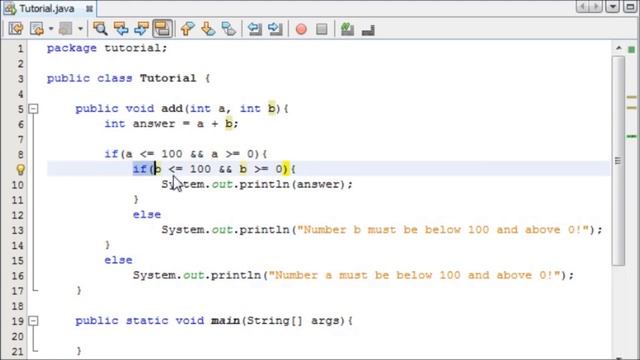Click the green mark in the error stripe

point(631,136)
